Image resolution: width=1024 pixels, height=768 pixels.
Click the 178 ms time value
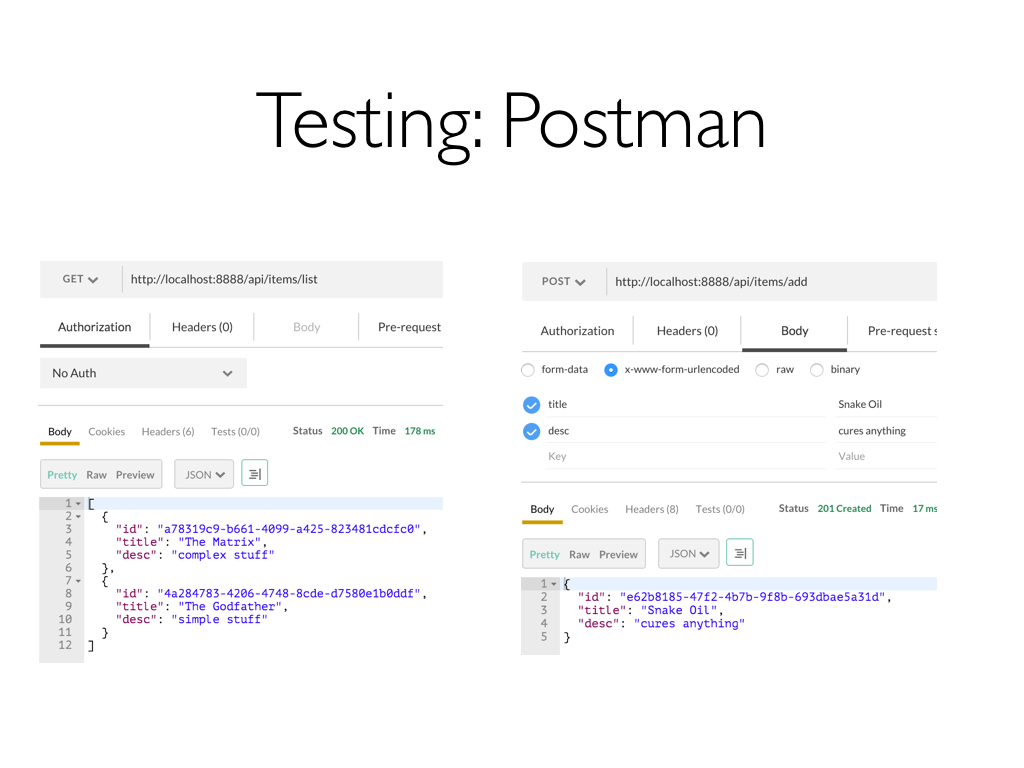click(x=419, y=431)
